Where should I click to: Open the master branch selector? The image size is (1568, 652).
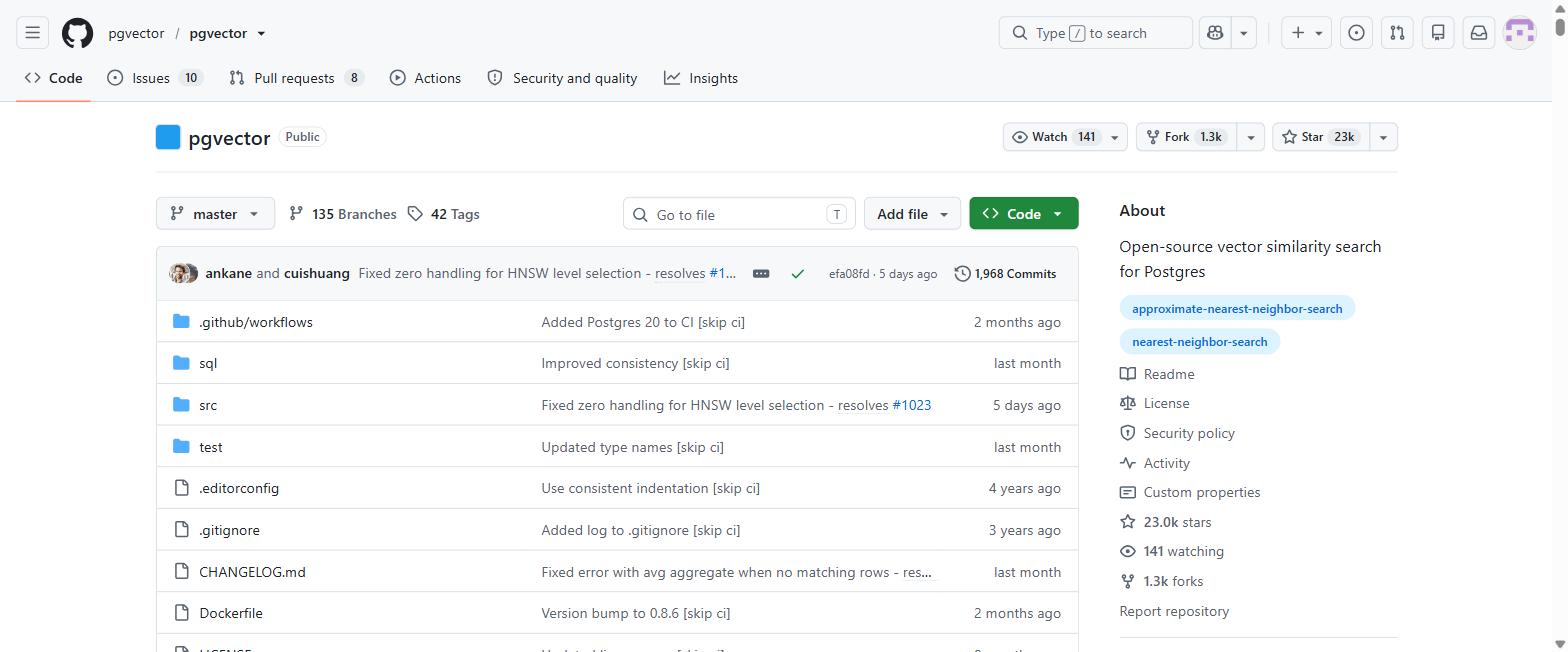215,214
